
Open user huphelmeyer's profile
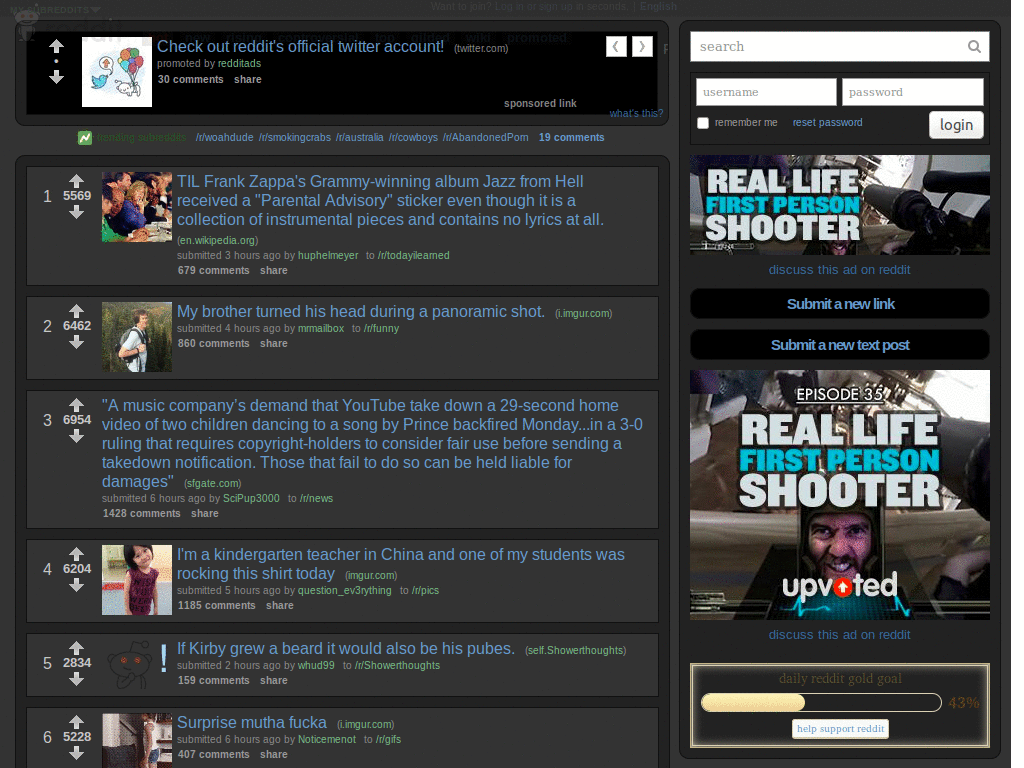(x=328, y=255)
